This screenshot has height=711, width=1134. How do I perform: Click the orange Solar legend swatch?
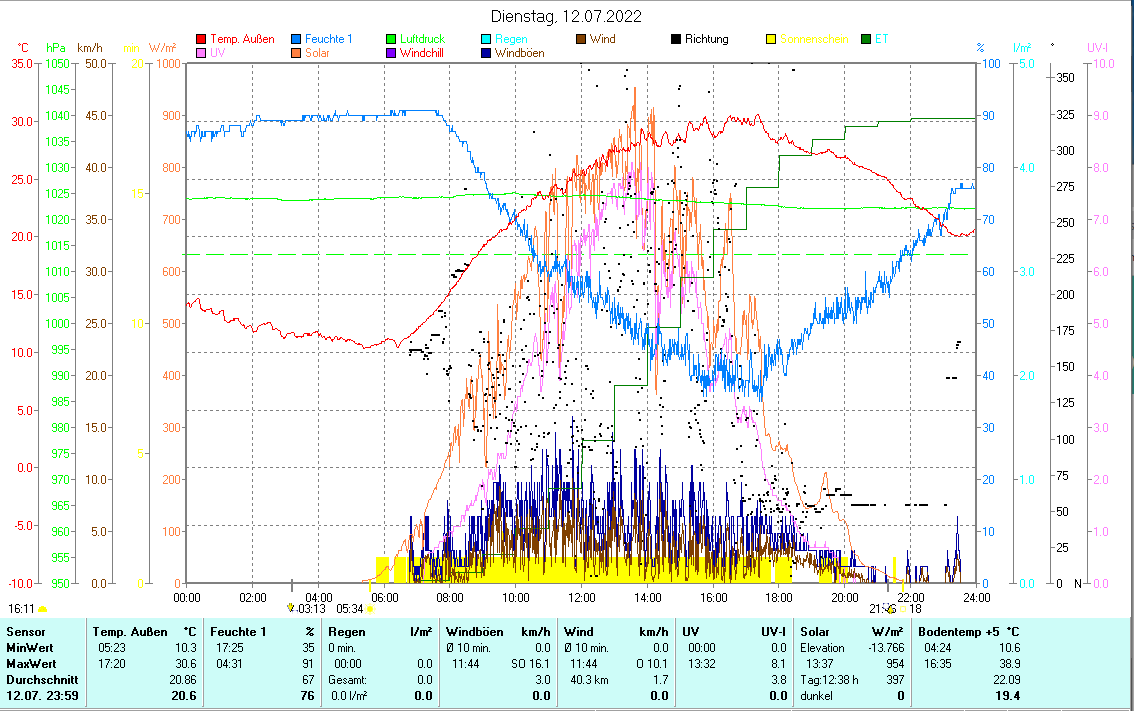coord(297,53)
